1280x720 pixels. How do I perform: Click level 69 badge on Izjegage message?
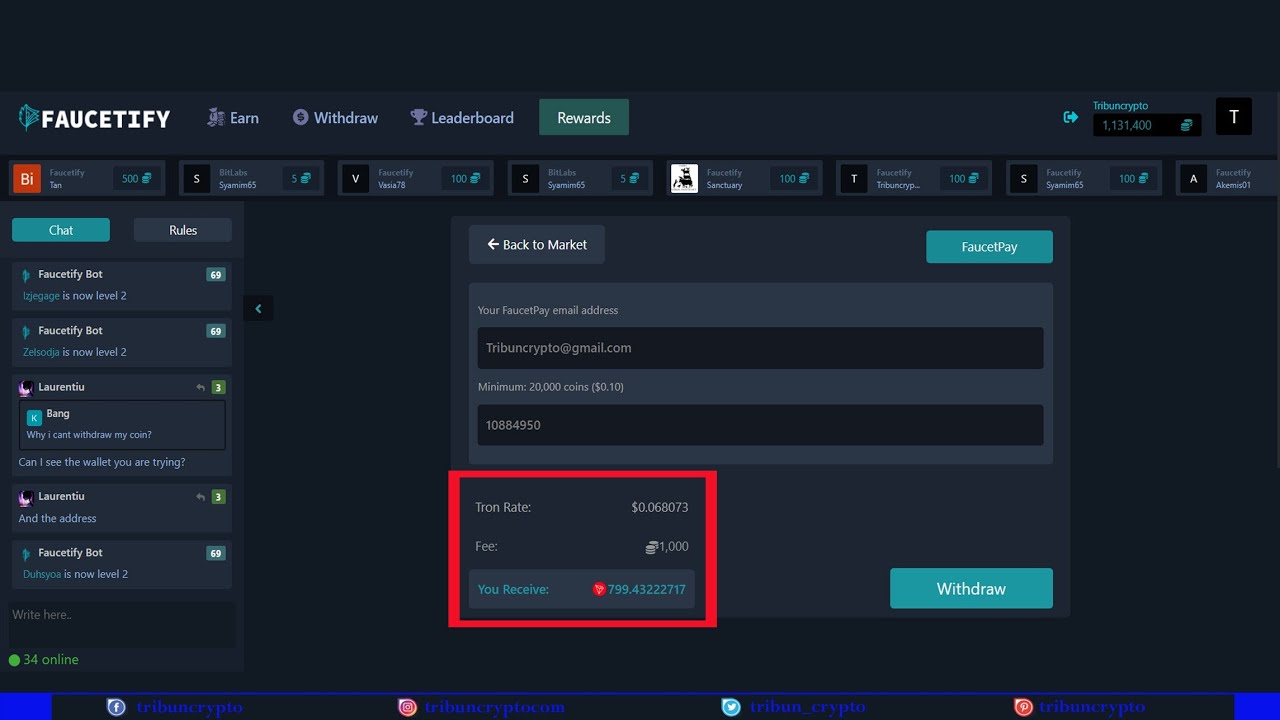215,275
